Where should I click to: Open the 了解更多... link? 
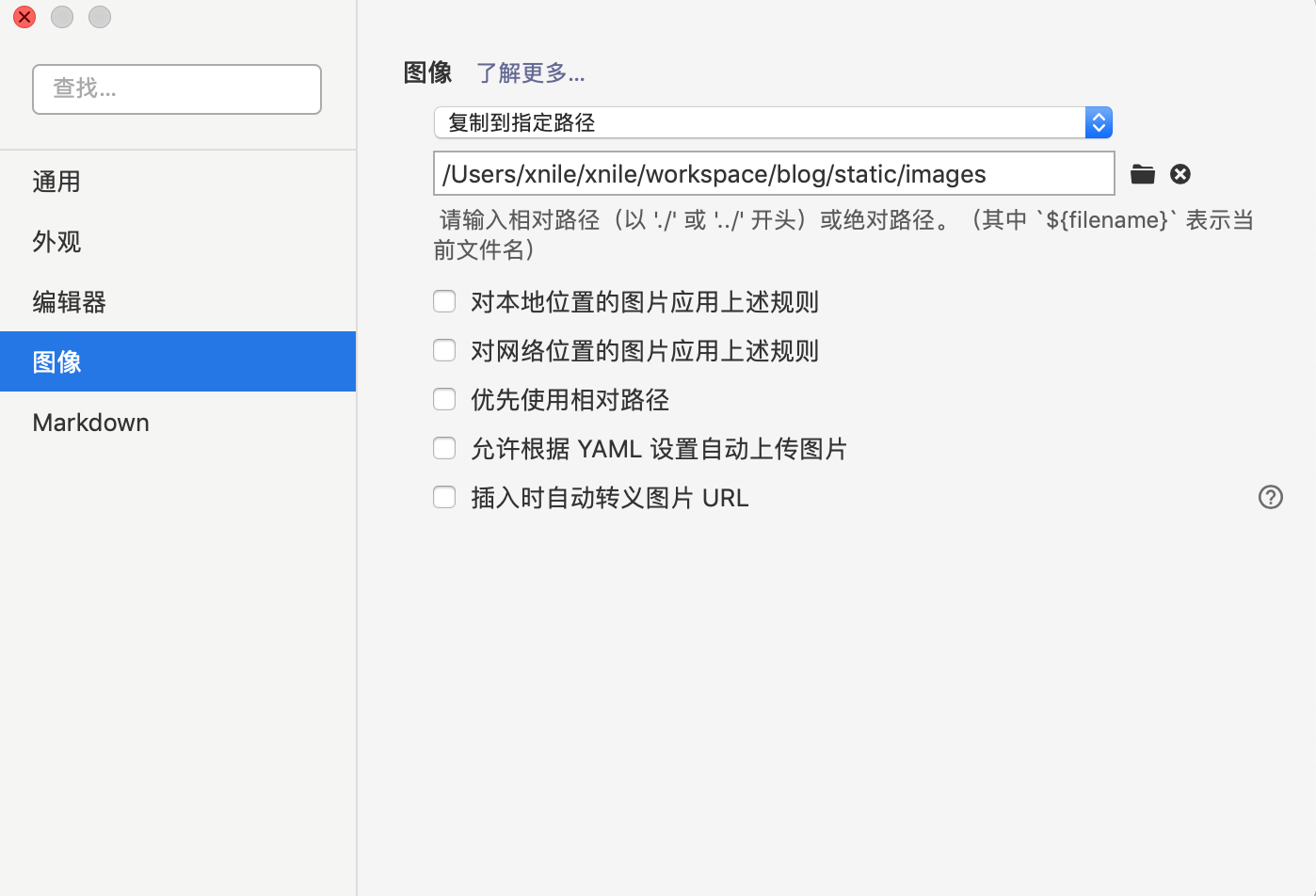pos(530,73)
